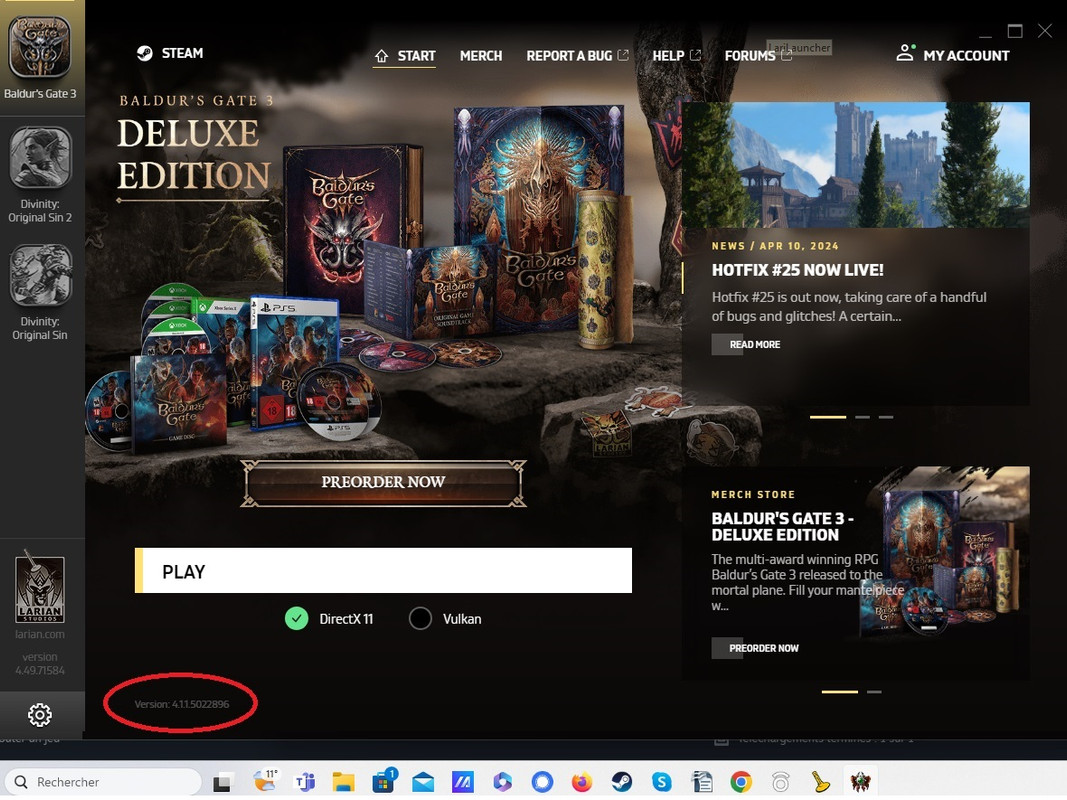
Task: Select the DirectX 11 radio option
Action: click(296, 618)
